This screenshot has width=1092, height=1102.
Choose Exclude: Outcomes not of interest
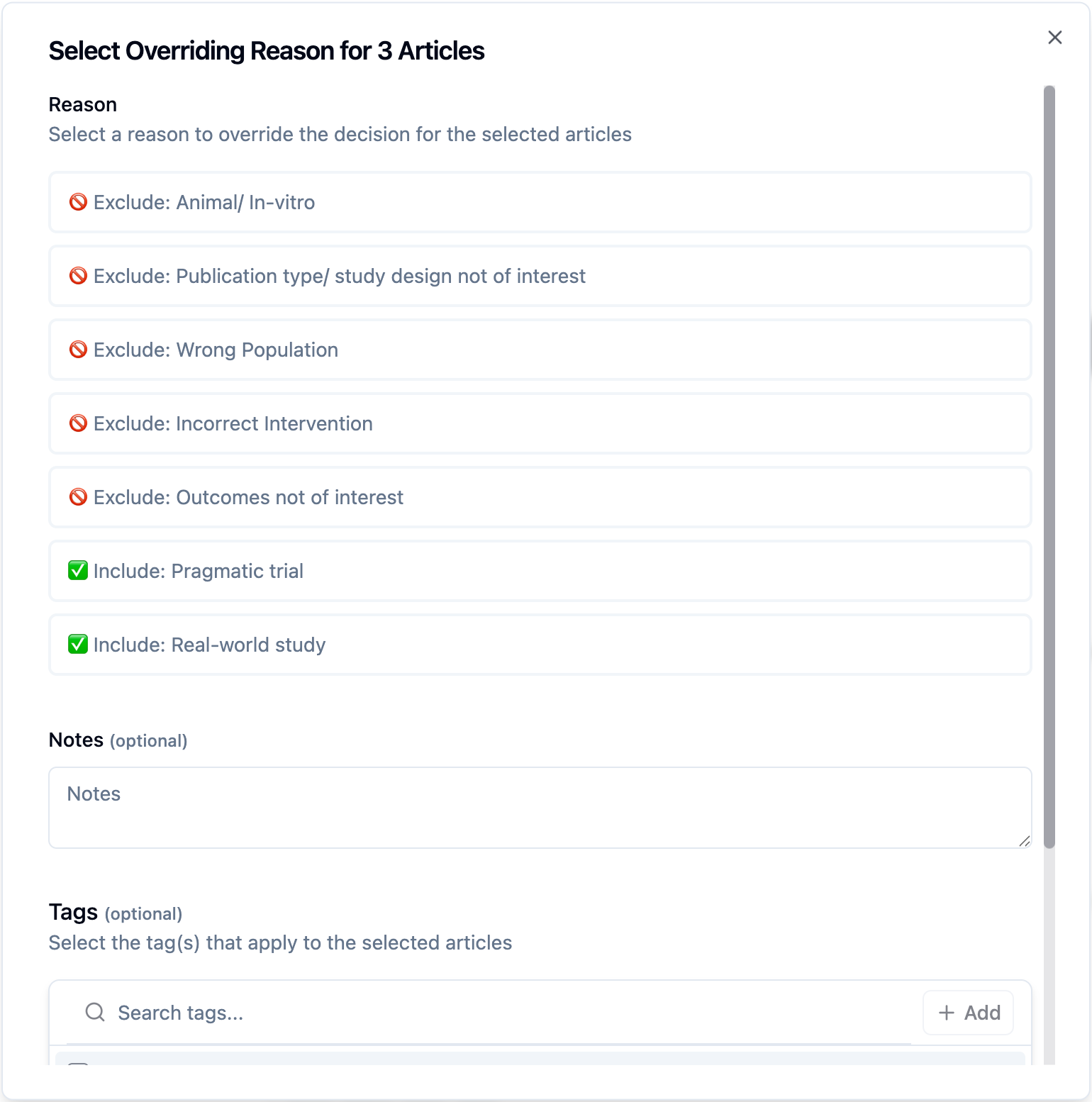click(x=539, y=497)
